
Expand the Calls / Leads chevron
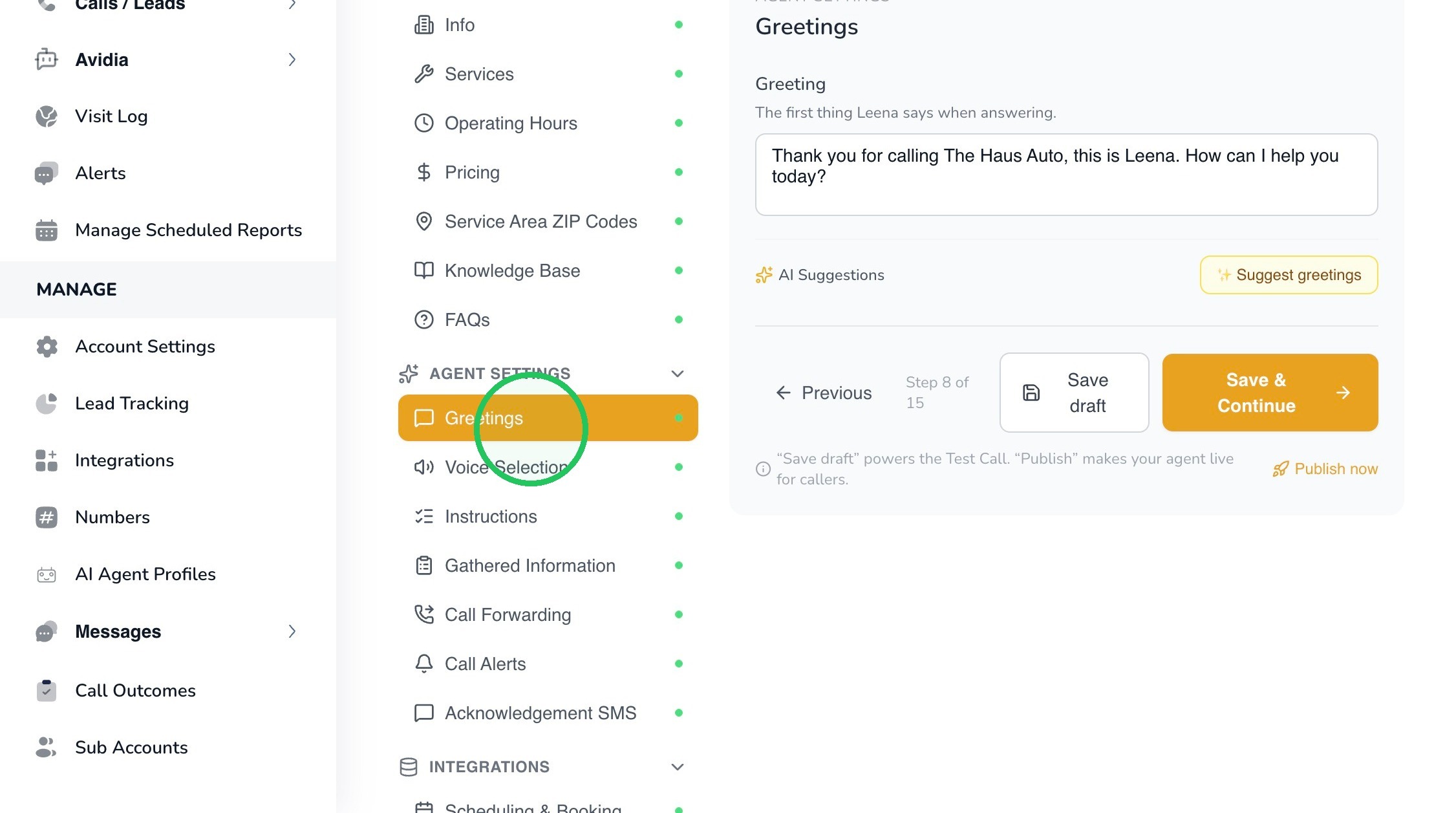(x=292, y=5)
